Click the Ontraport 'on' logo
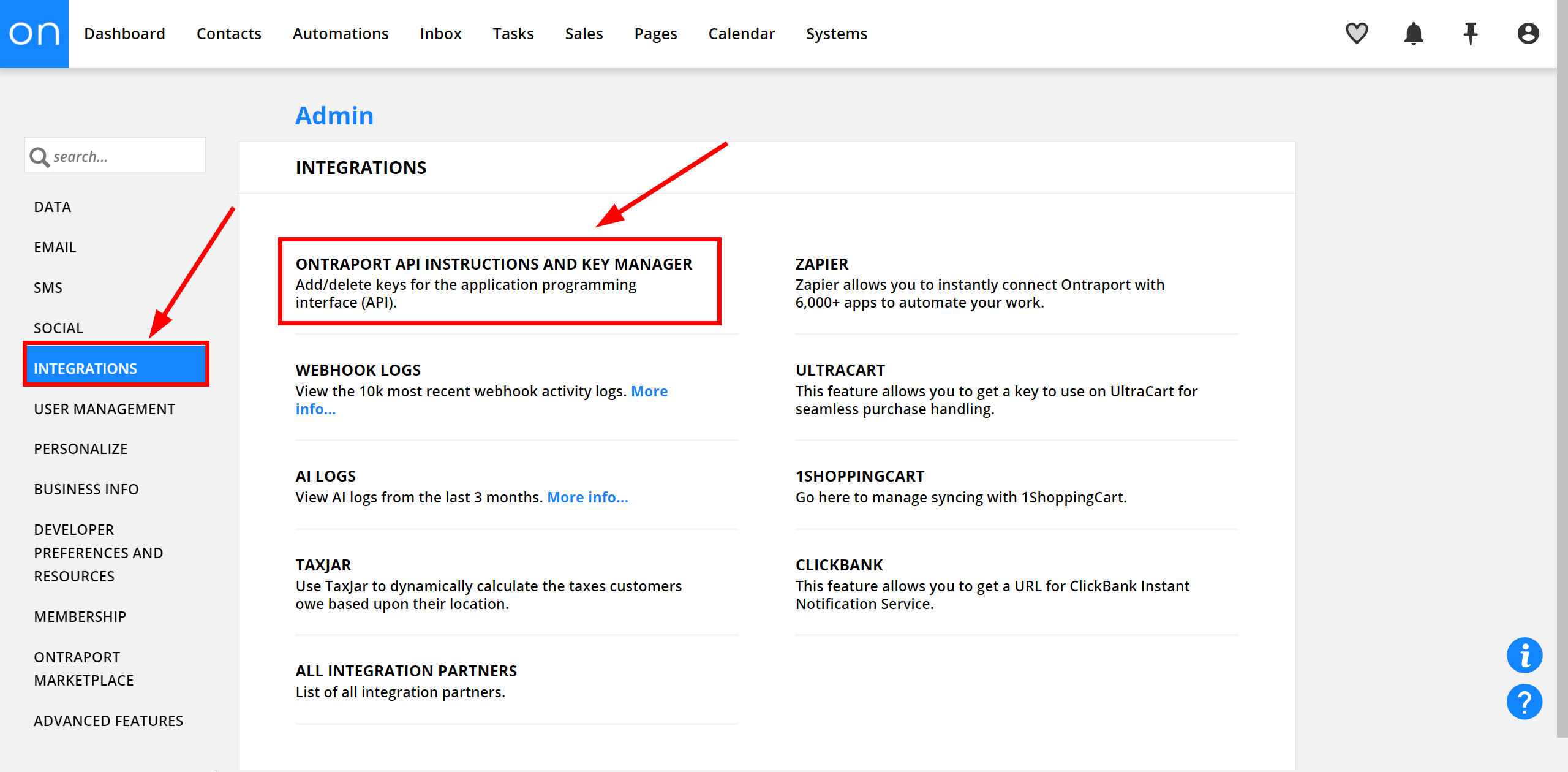The image size is (1568, 772). tap(34, 34)
